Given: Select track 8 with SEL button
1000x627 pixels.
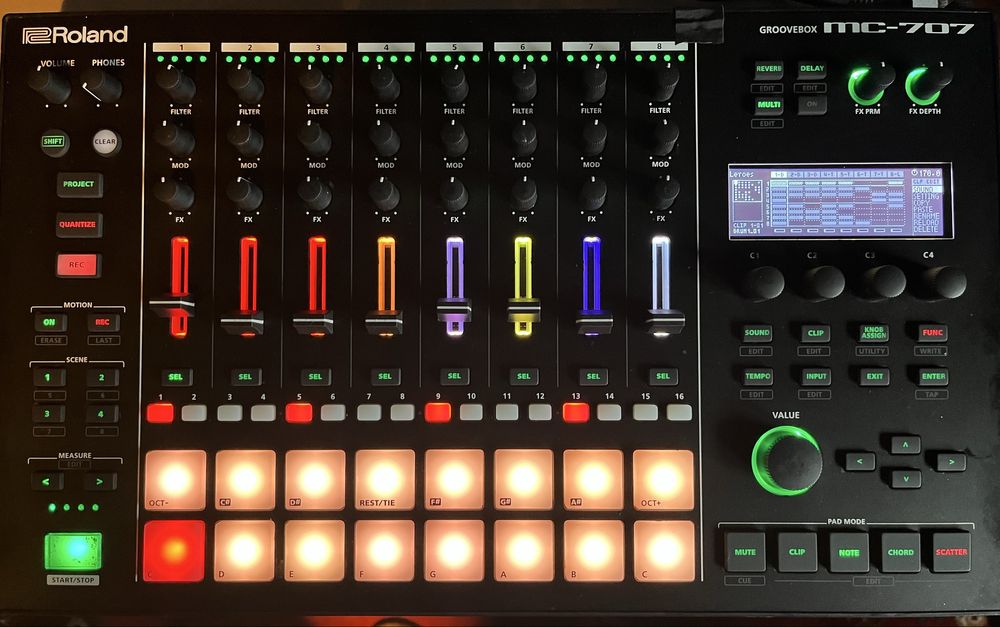Looking at the screenshot, I should 663,376.
